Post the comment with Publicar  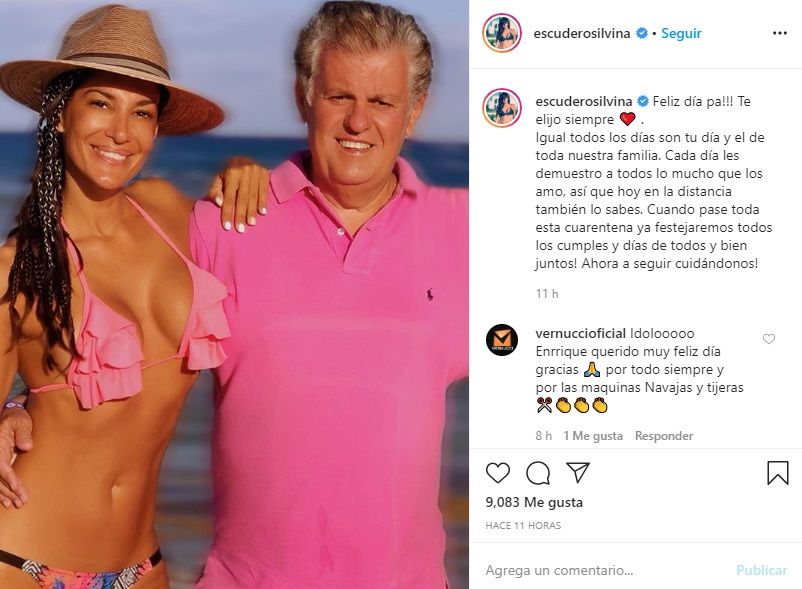pyautogui.click(x=762, y=570)
